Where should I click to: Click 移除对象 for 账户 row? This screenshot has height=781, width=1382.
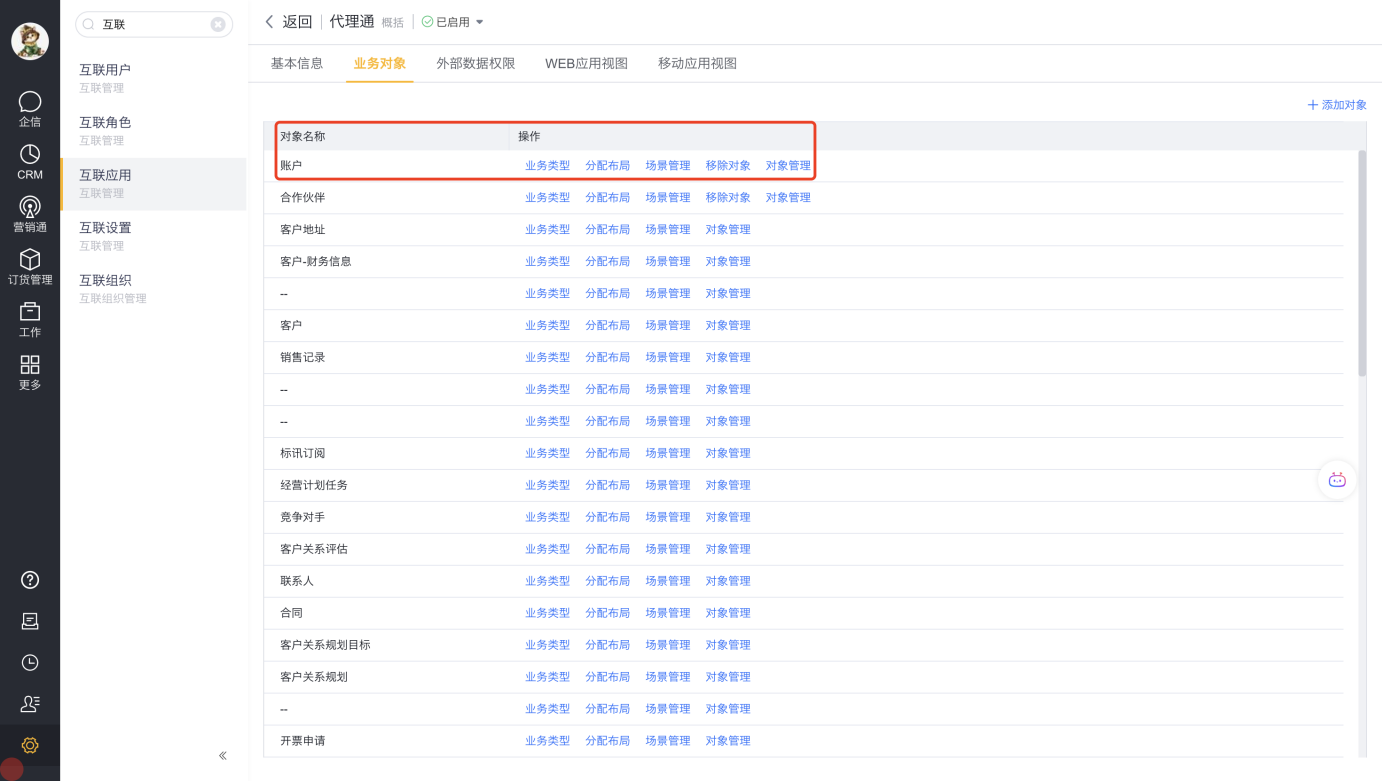(728, 166)
